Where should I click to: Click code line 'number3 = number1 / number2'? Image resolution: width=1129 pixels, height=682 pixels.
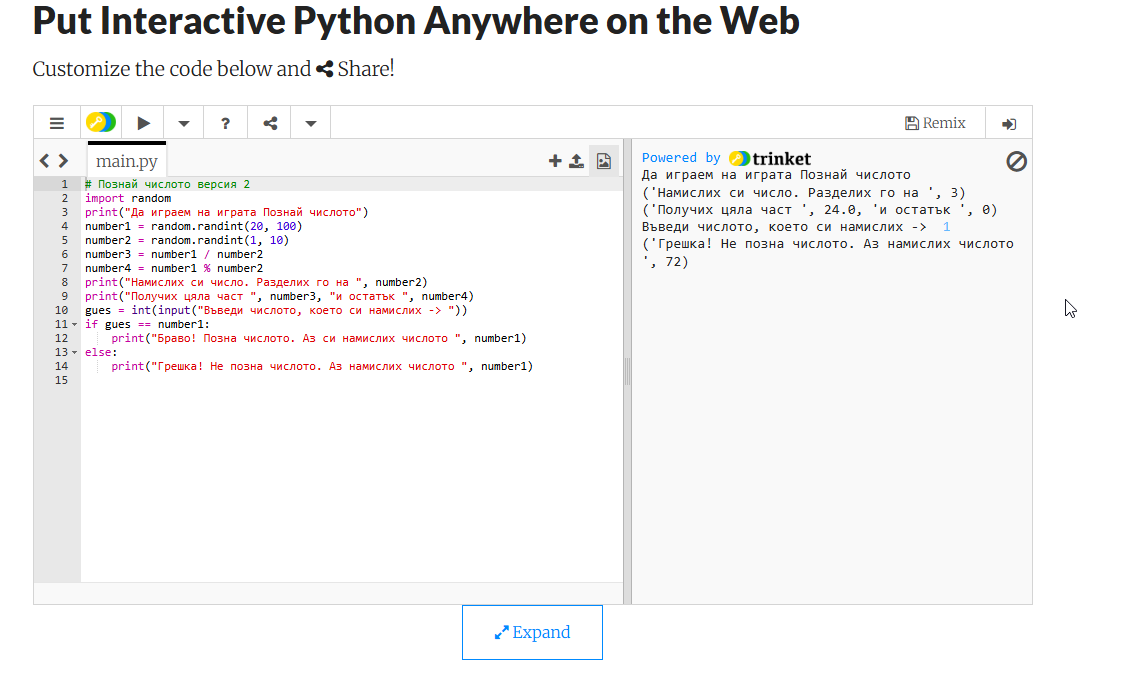click(x=174, y=254)
